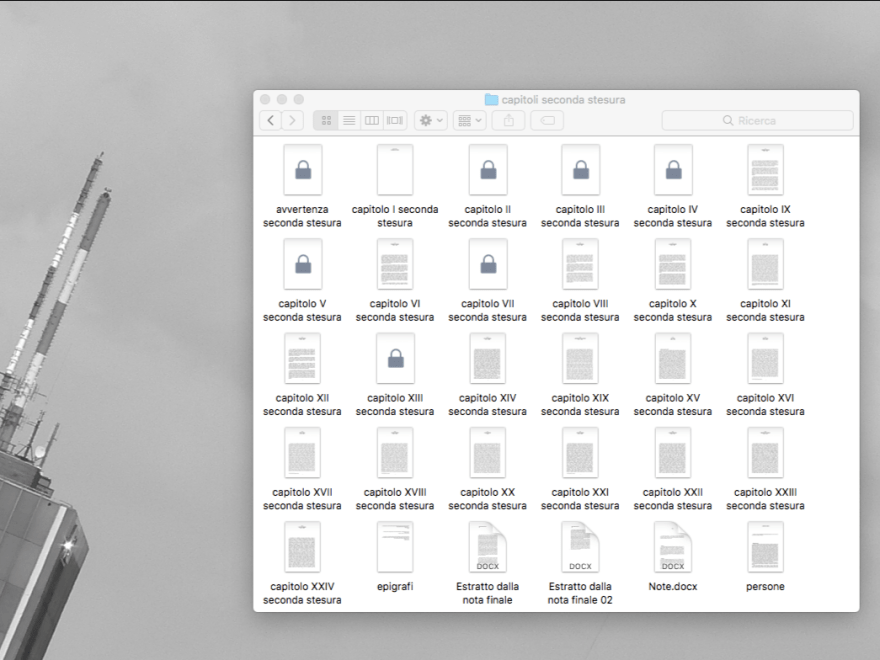
Task: Select the Note.docx file
Action: 673,547
